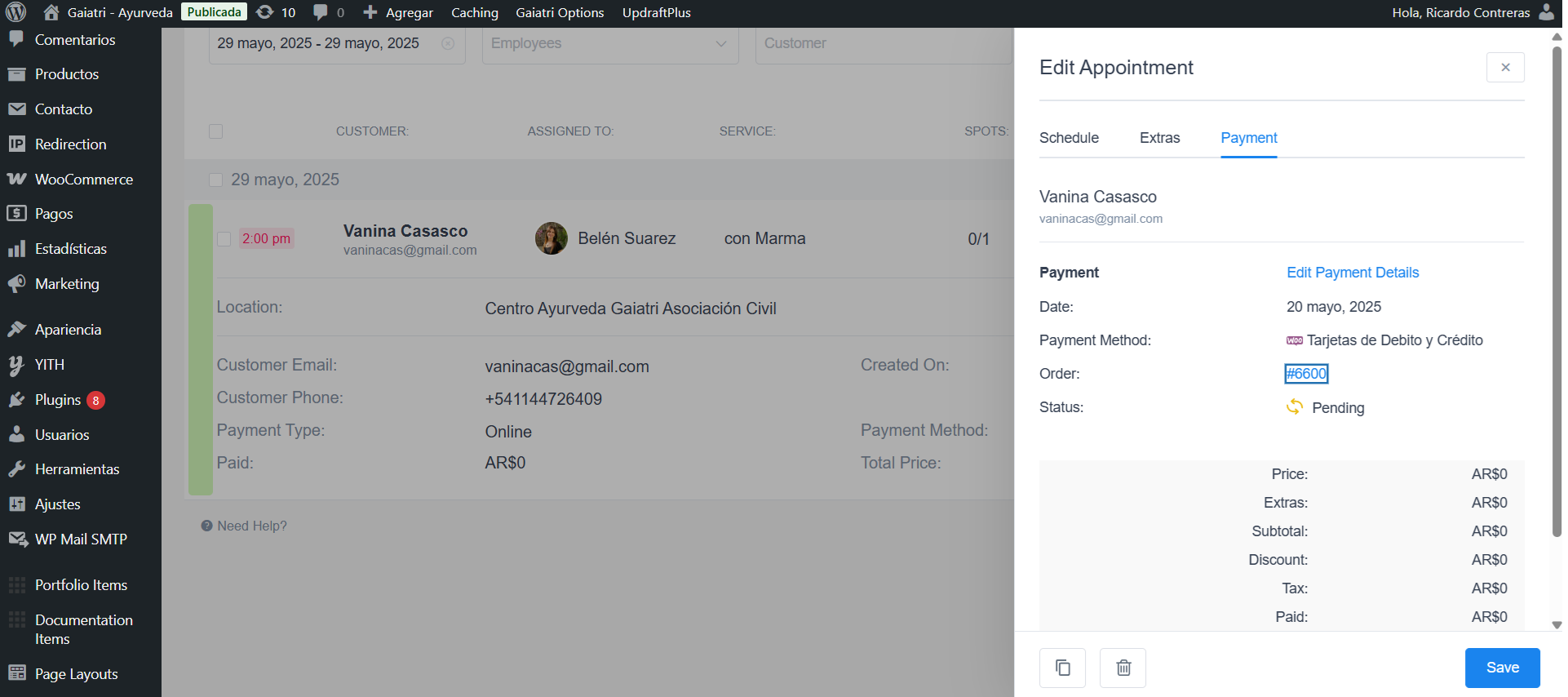Toggle the select-all checkbox in table header
1568x697 pixels.
click(x=216, y=131)
